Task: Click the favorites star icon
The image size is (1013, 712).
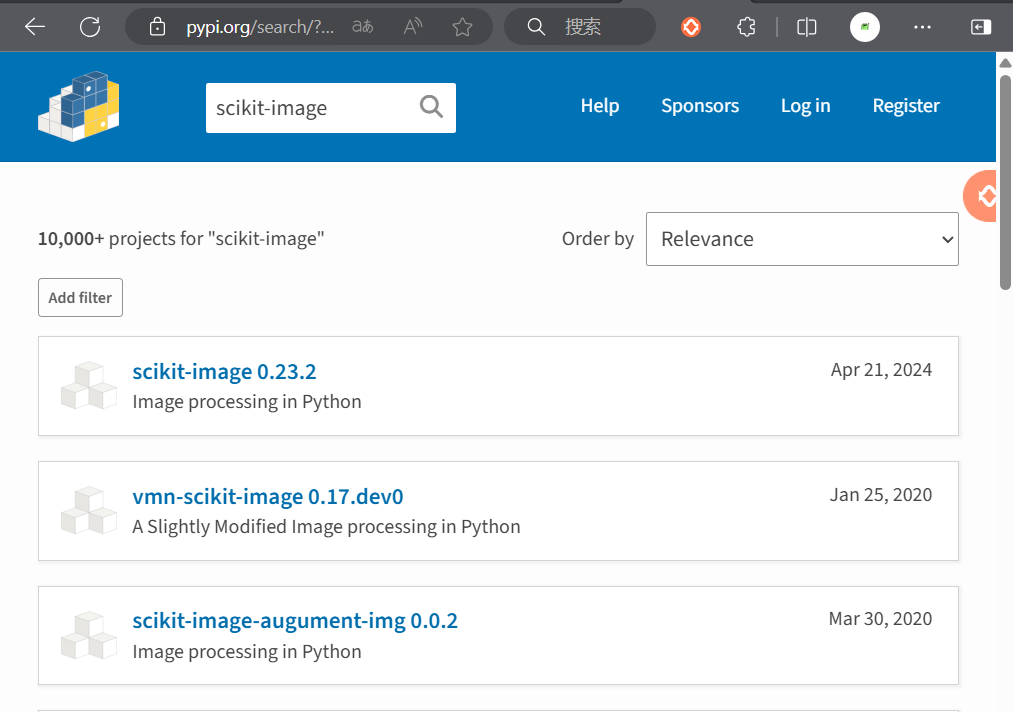Action: pyautogui.click(x=462, y=27)
